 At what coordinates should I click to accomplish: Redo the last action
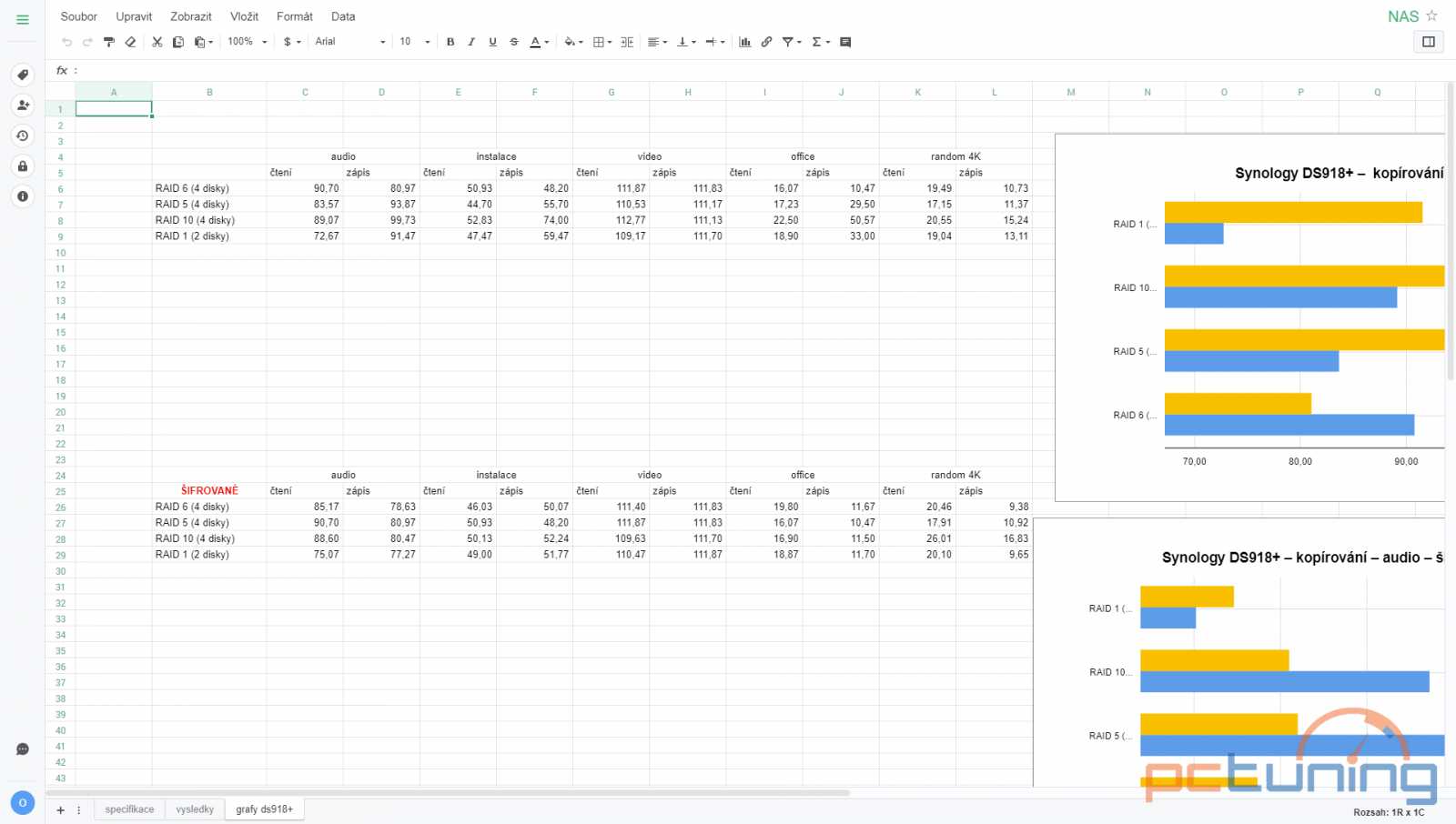tap(87, 42)
